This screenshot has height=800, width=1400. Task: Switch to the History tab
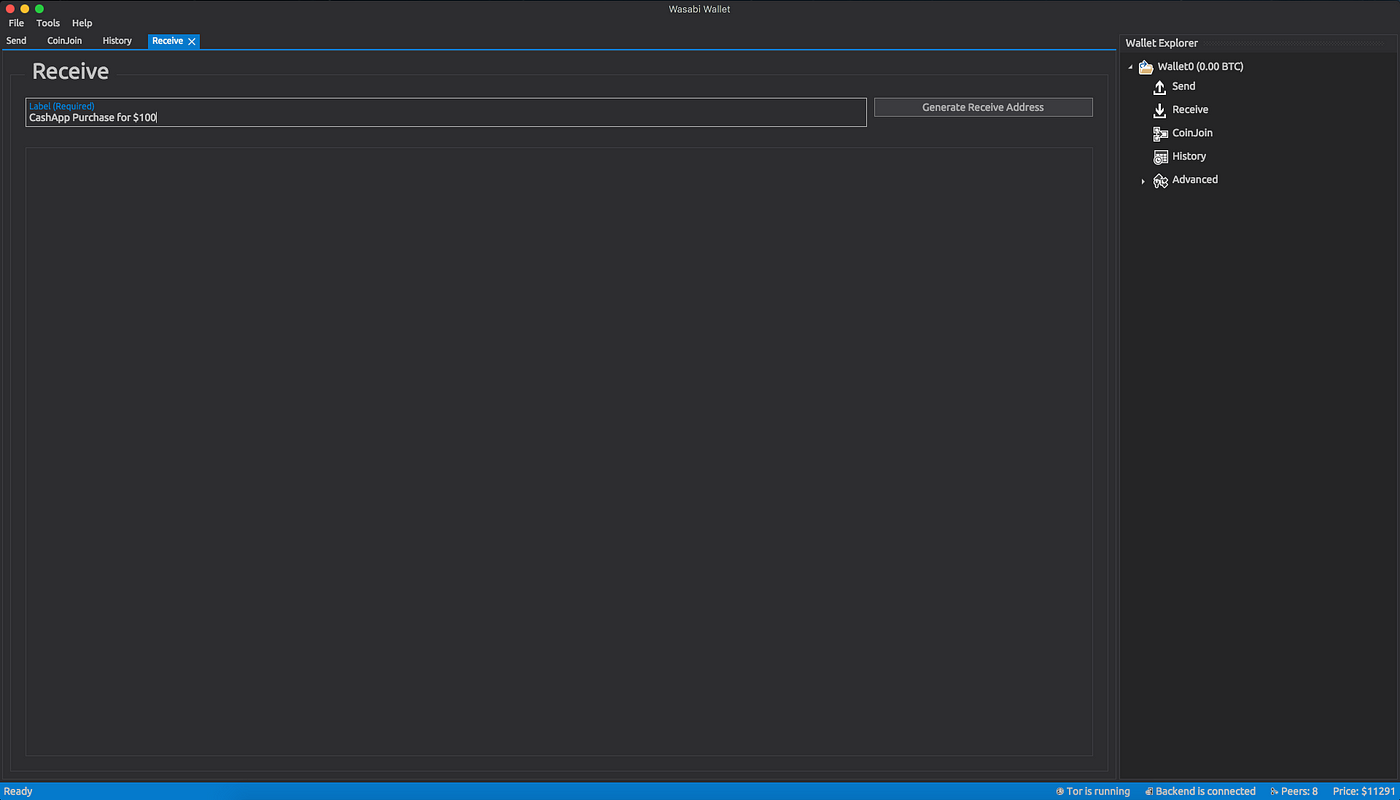point(117,41)
